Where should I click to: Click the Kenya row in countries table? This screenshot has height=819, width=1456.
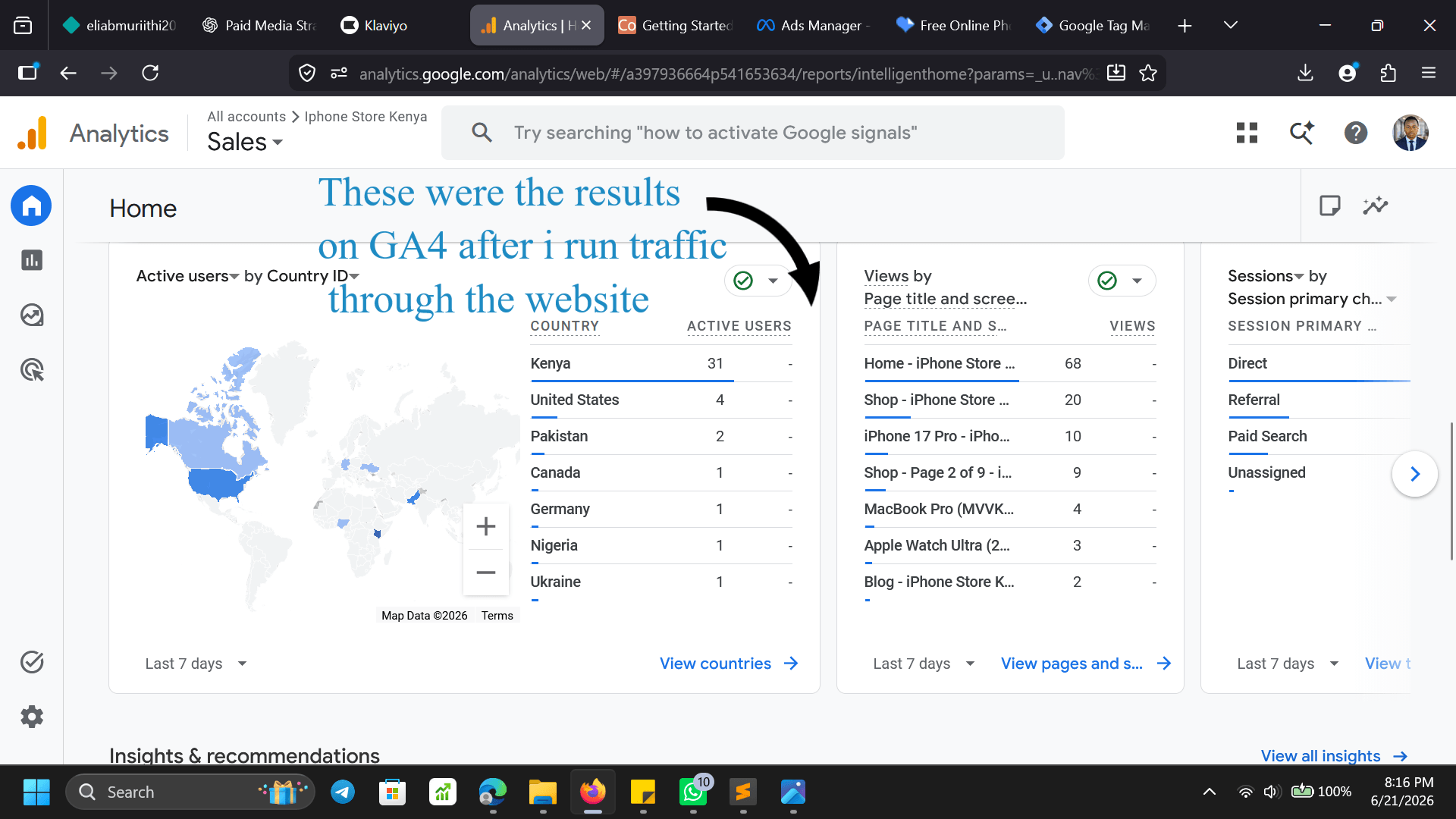[x=661, y=363]
